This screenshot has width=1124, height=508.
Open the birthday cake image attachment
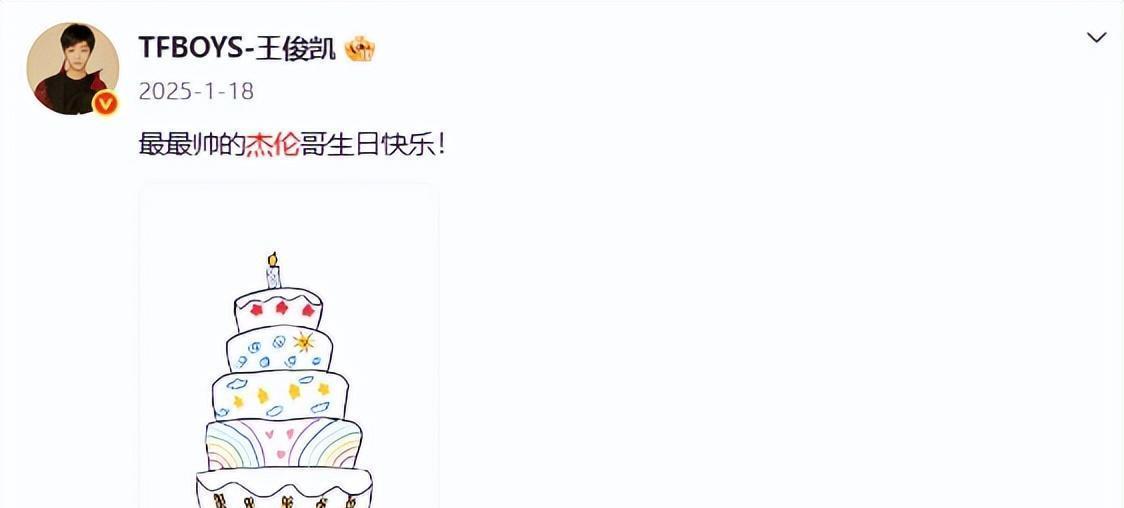tap(288, 345)
